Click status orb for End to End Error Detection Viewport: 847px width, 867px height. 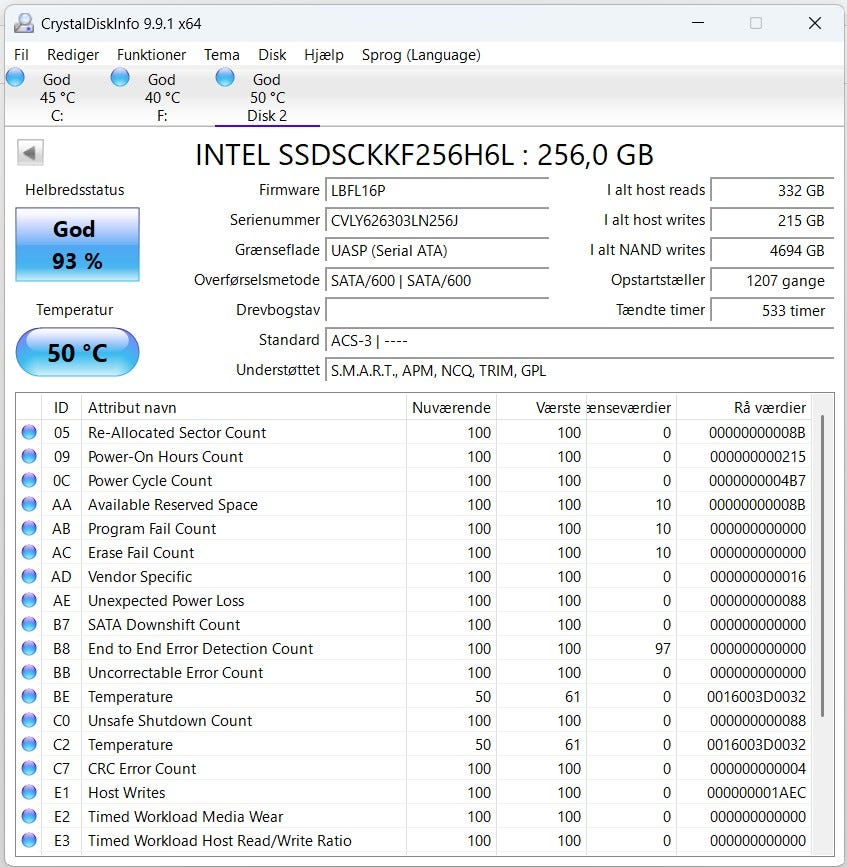(29, 648)
